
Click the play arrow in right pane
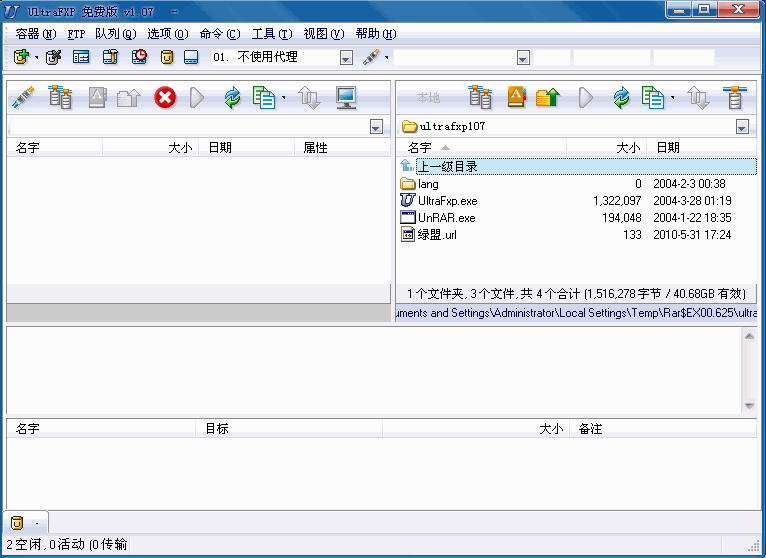(585, 98)
